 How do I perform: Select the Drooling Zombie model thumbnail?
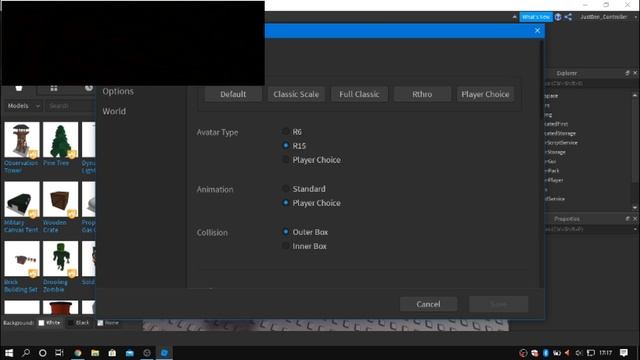[60, 259]
